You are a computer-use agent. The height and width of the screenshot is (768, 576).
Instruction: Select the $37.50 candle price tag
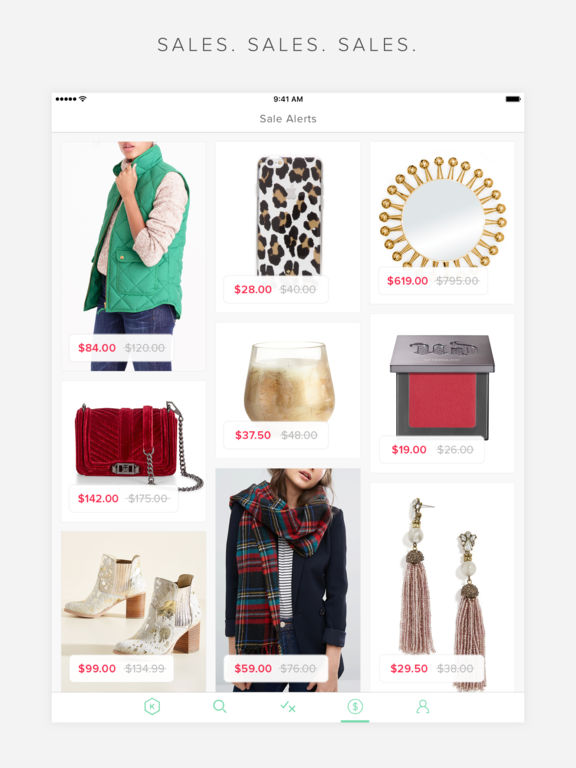(253, 435)
